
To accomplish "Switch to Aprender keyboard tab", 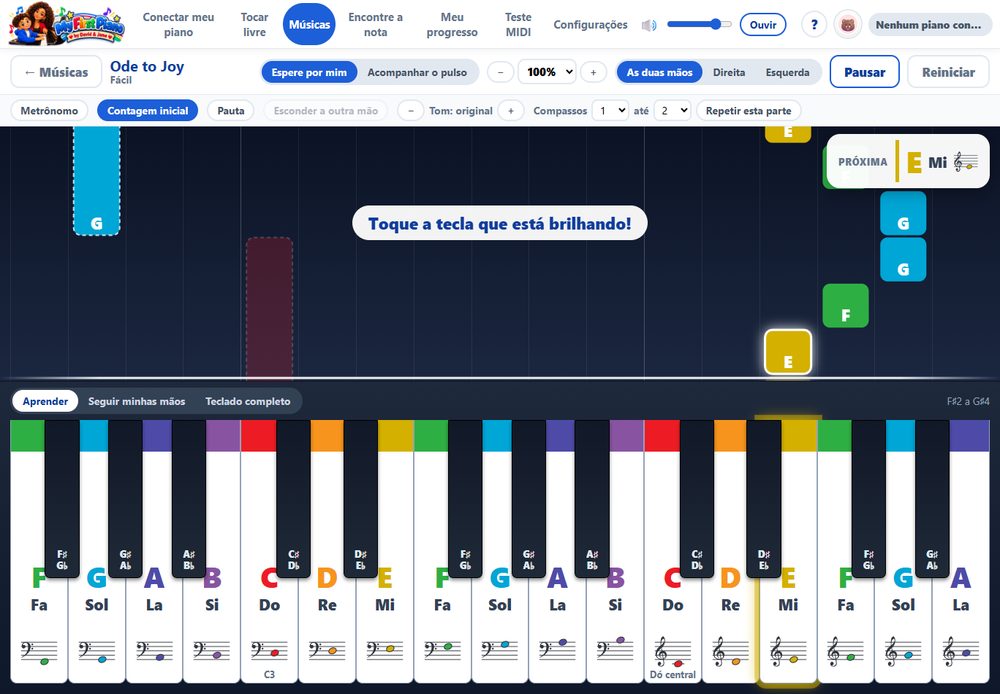I will coord(45,401).
